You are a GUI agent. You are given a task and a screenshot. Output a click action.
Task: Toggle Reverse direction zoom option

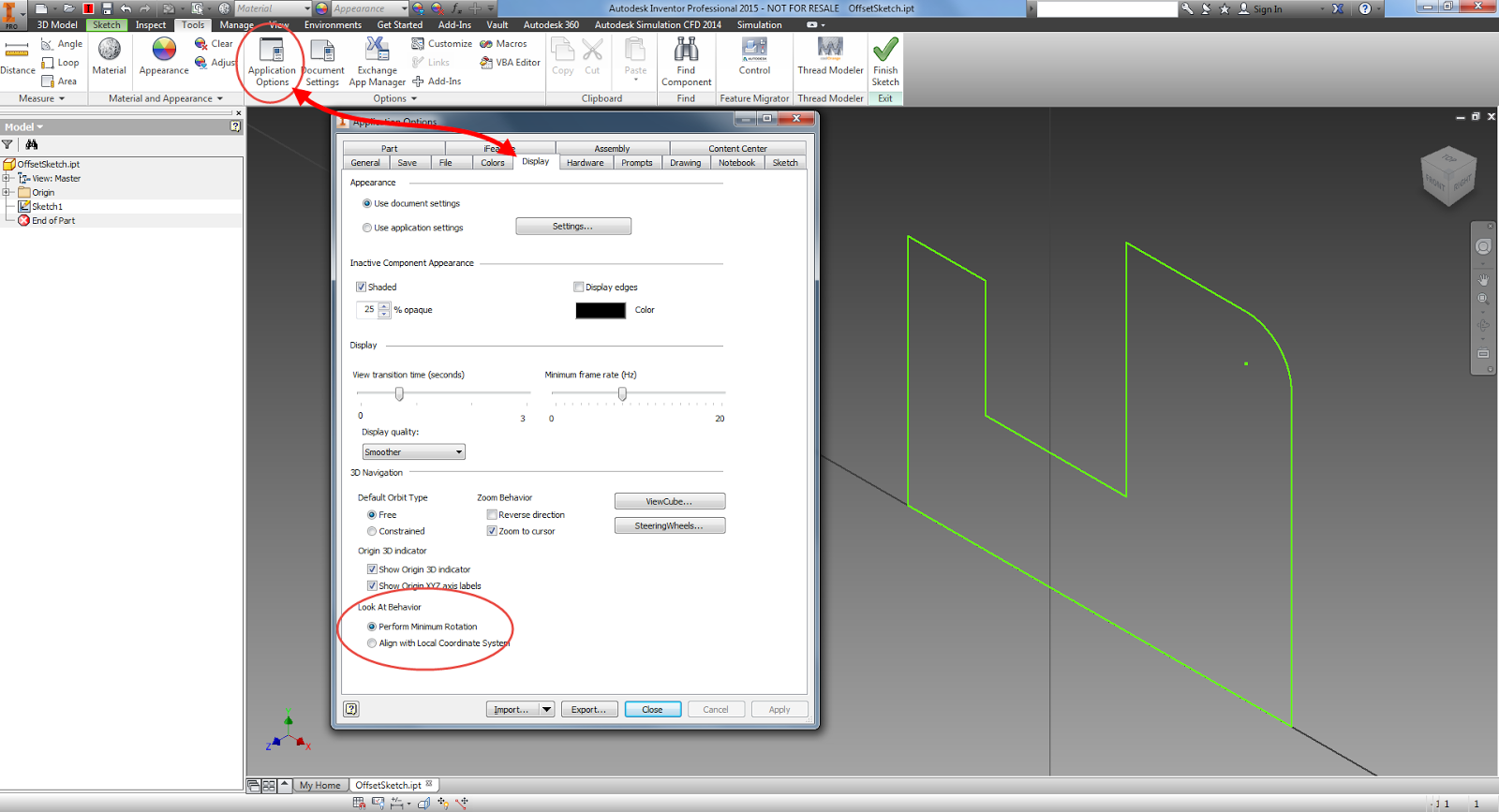tap(492, 515)
